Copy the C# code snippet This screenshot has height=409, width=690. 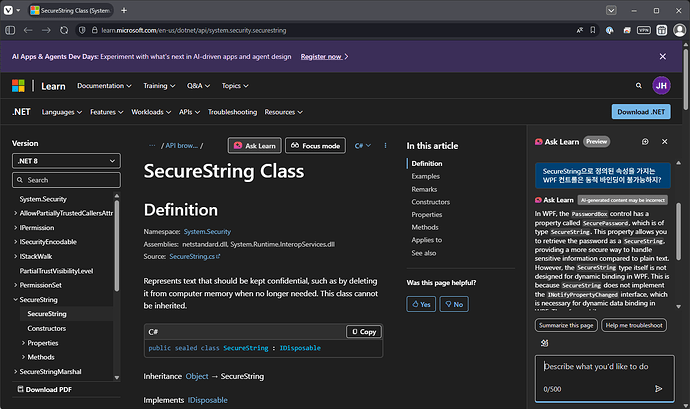pyautogui.click(x=364, y=331)
